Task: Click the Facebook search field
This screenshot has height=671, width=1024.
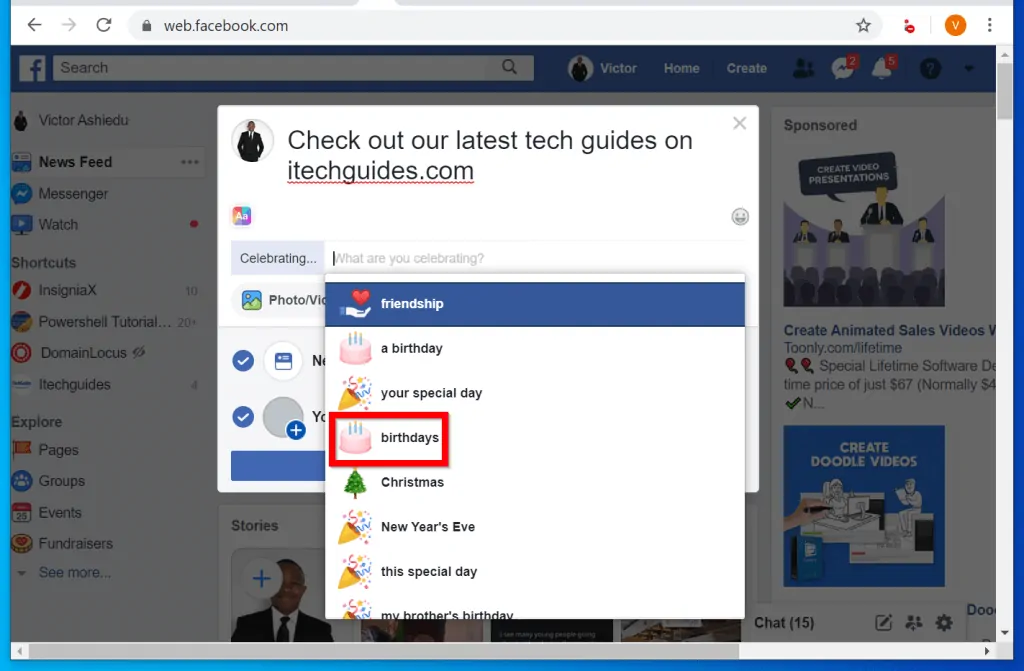Action: pyautogui.click(x=280, y=68)
